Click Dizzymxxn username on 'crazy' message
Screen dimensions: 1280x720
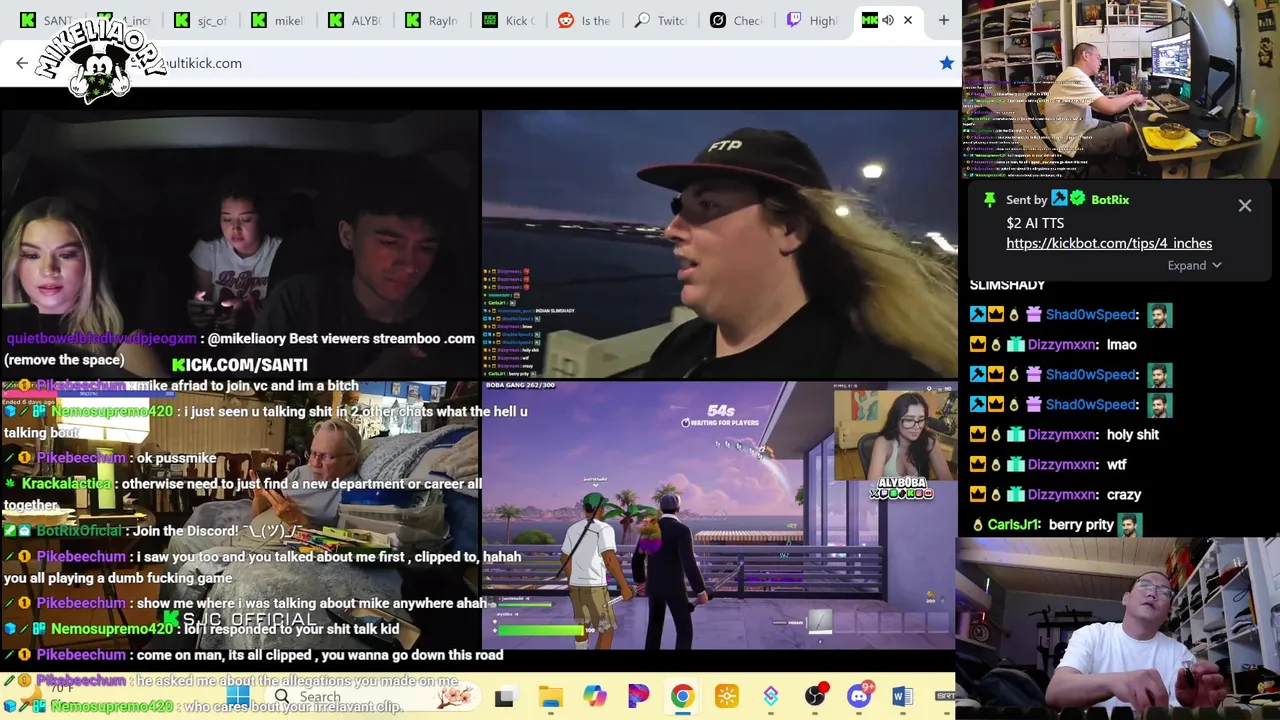[x=1062, y=494]
